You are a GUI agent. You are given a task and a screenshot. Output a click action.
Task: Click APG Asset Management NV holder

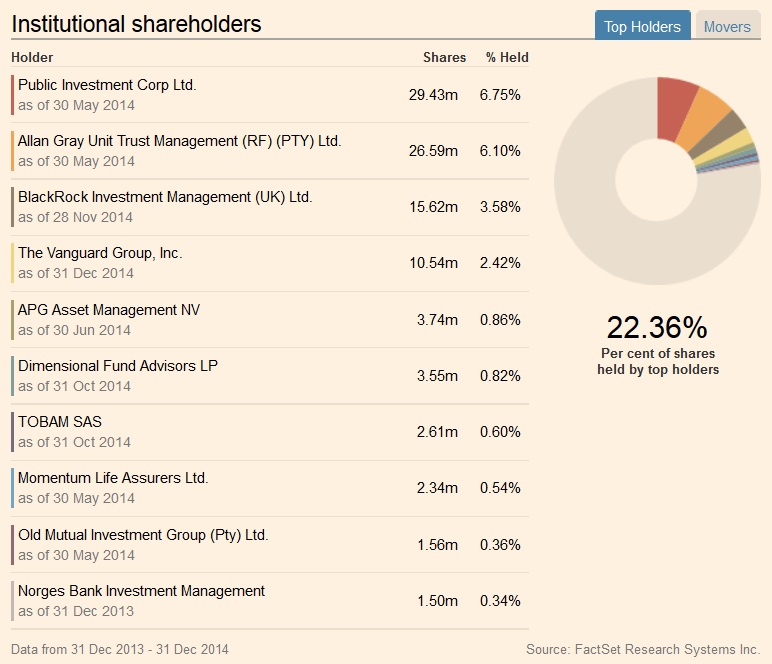[x=109, y=310]
